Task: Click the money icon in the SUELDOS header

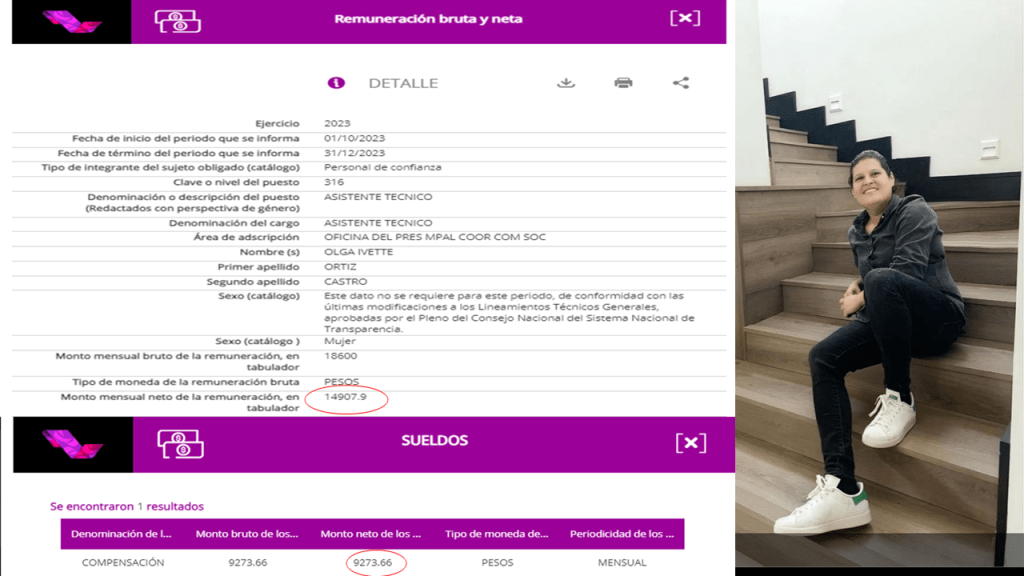Action: (180, 443)
